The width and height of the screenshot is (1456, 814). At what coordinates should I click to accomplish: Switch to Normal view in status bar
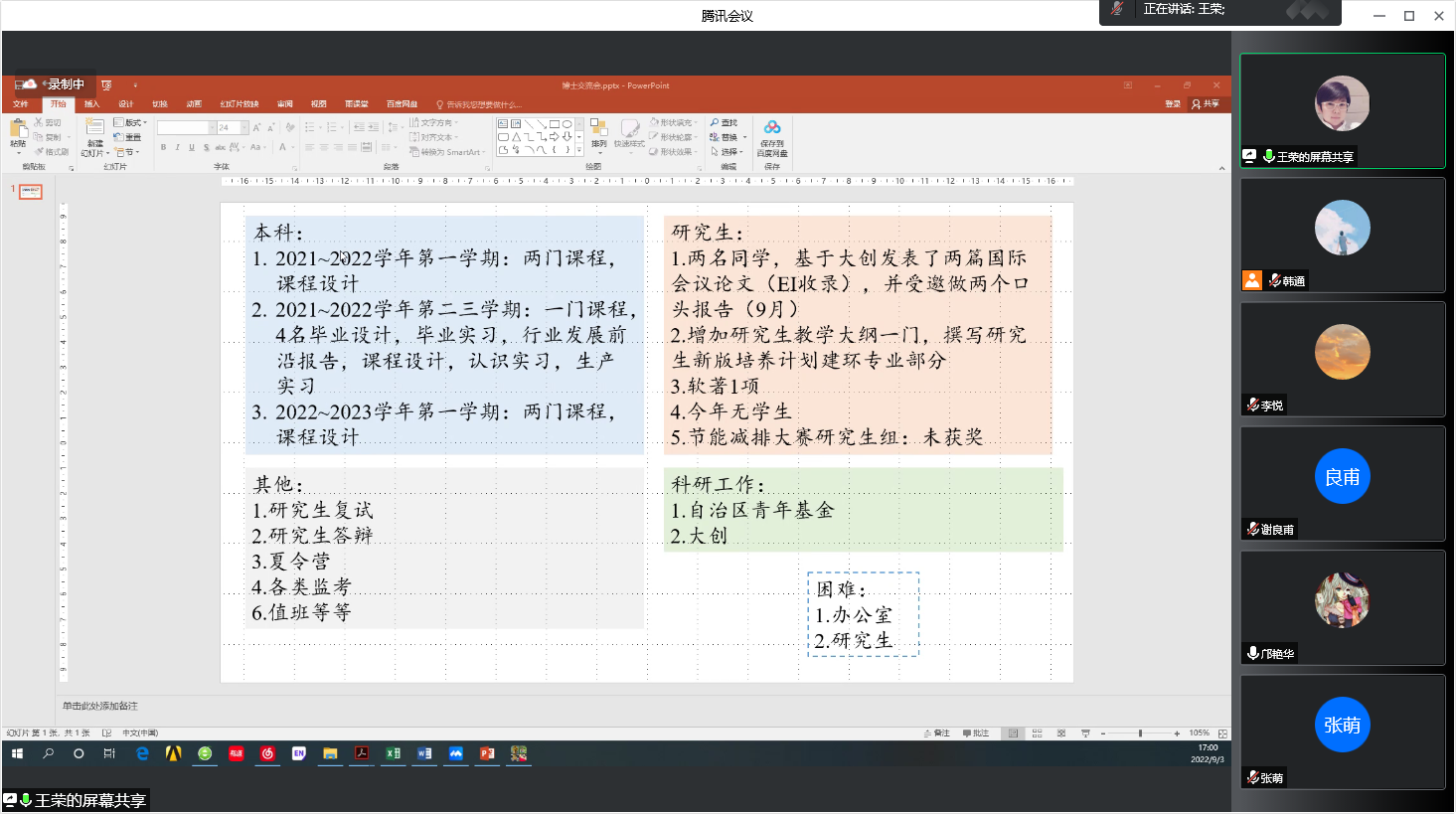pyautogui.click(x=1013, y=733)
